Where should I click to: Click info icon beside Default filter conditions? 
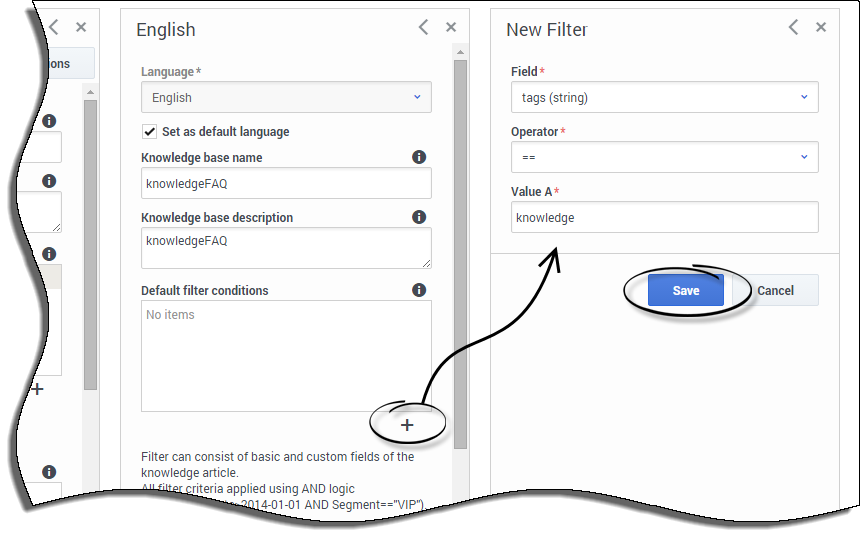(x=419, y=290)
